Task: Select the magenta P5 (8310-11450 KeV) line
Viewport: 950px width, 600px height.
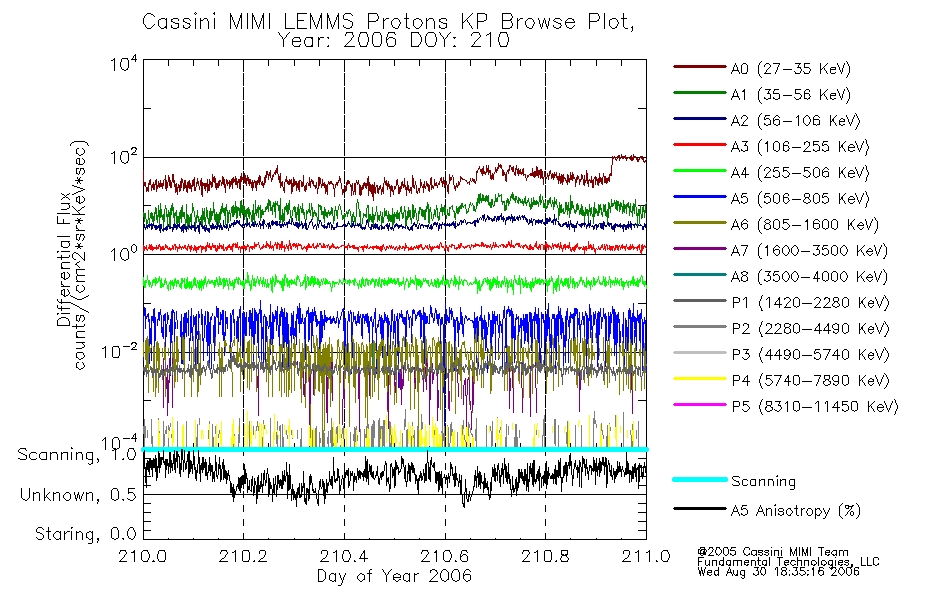Action: click(x=700, y=404)
